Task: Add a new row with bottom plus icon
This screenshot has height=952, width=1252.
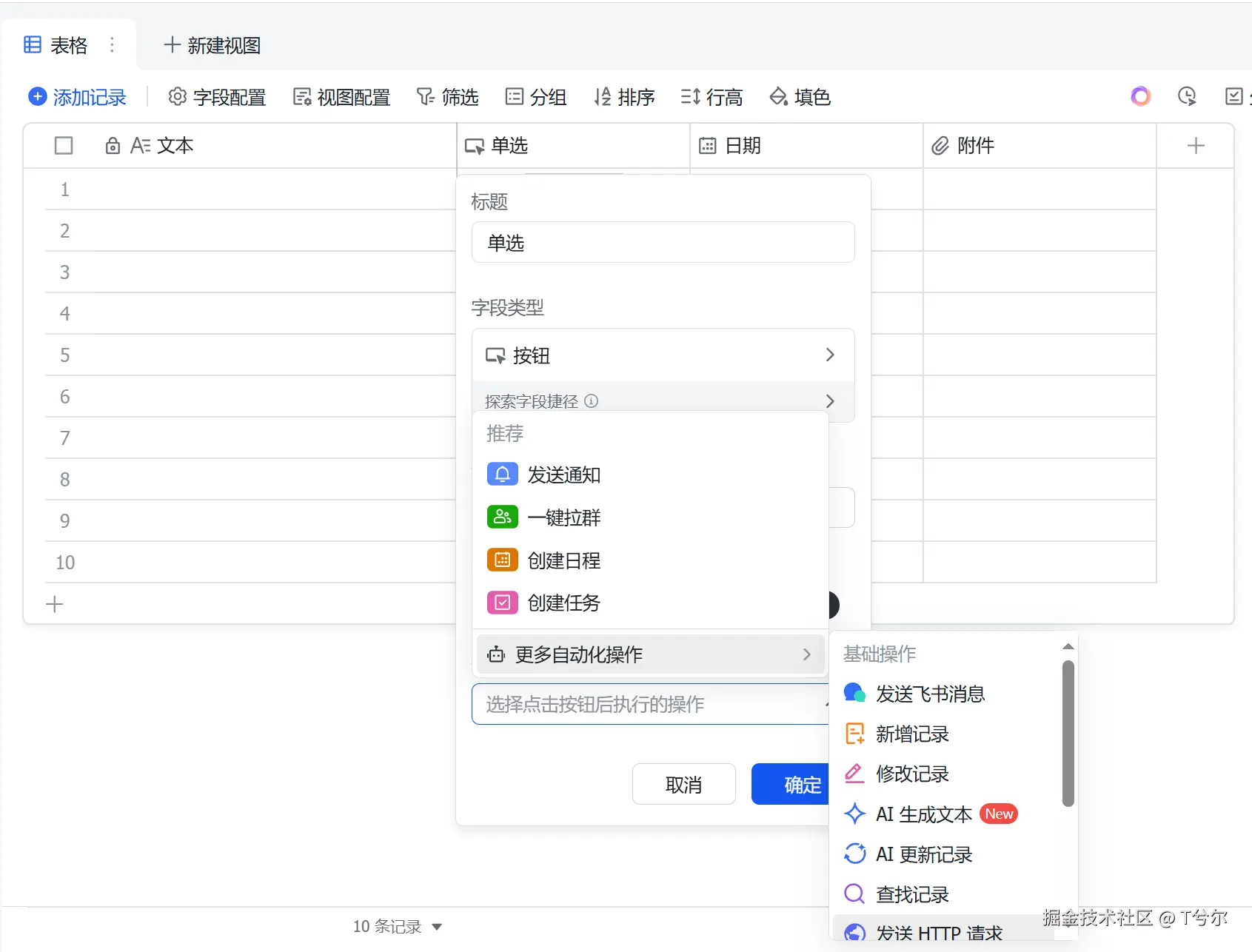Action: (55, 604)
